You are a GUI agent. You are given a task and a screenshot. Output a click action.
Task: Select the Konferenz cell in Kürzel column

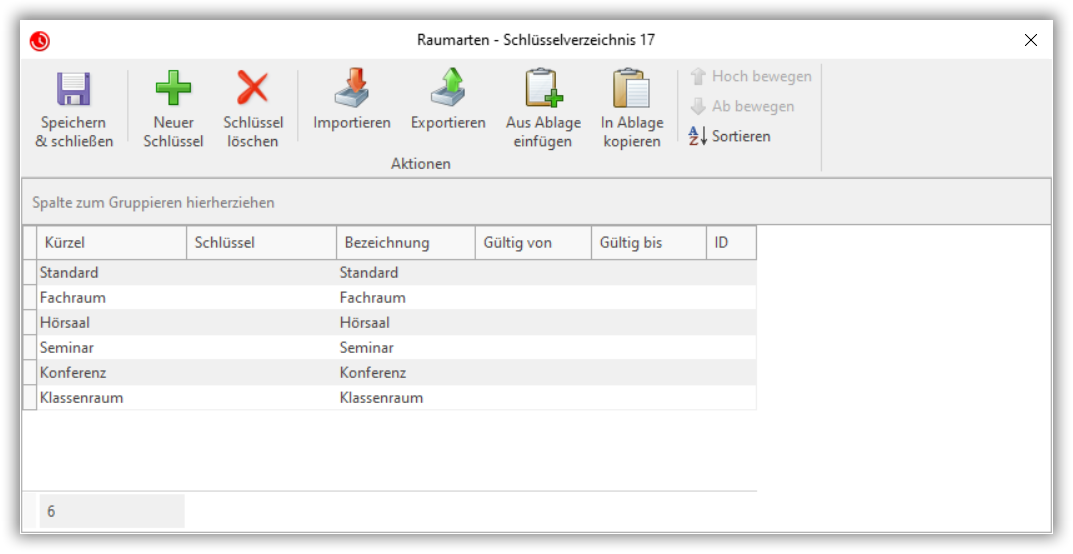click(x=112, y=373)
